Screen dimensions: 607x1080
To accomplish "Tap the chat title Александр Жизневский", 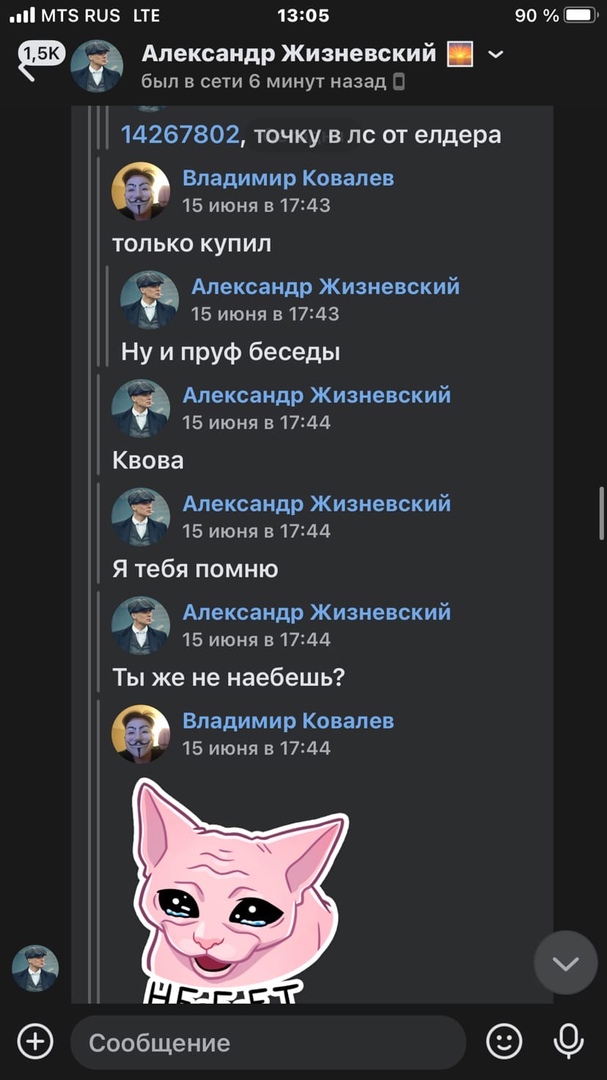I will [x=289, y=53].
